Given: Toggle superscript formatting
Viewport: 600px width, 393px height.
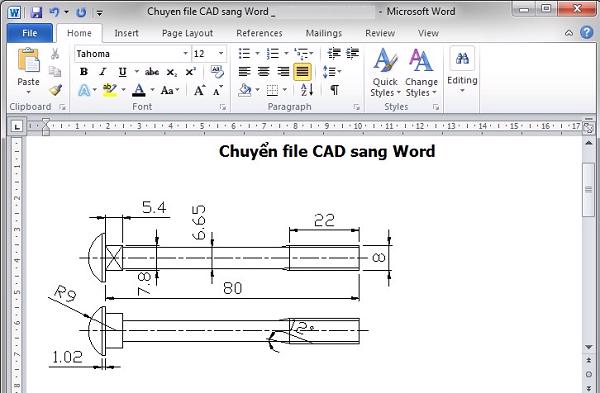Looking at the screenshot, I should pyautogui.click(x=191, y=72).
